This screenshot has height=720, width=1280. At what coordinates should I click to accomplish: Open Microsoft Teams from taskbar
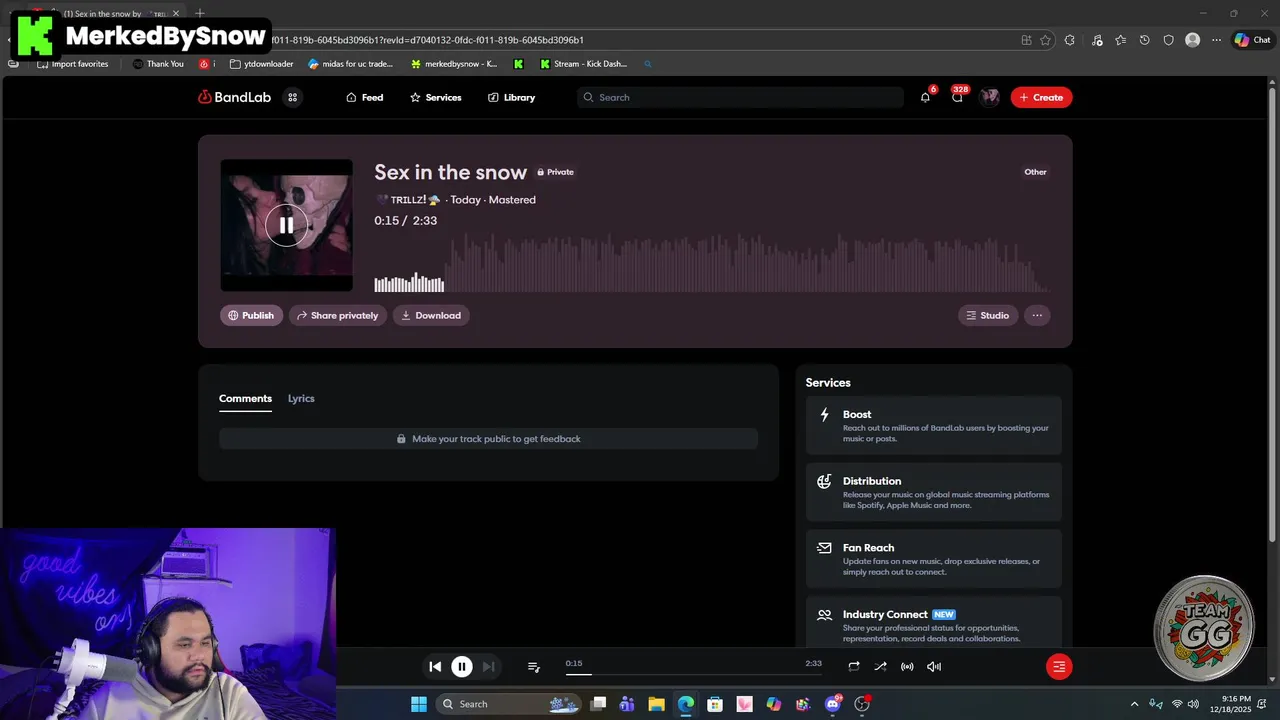pyautogui.click(x=627, y=704)
